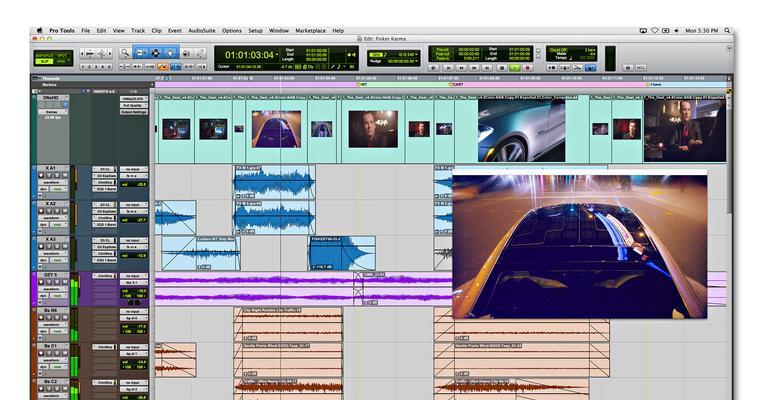Select the Scrubber speaker tool

point(186,53)
